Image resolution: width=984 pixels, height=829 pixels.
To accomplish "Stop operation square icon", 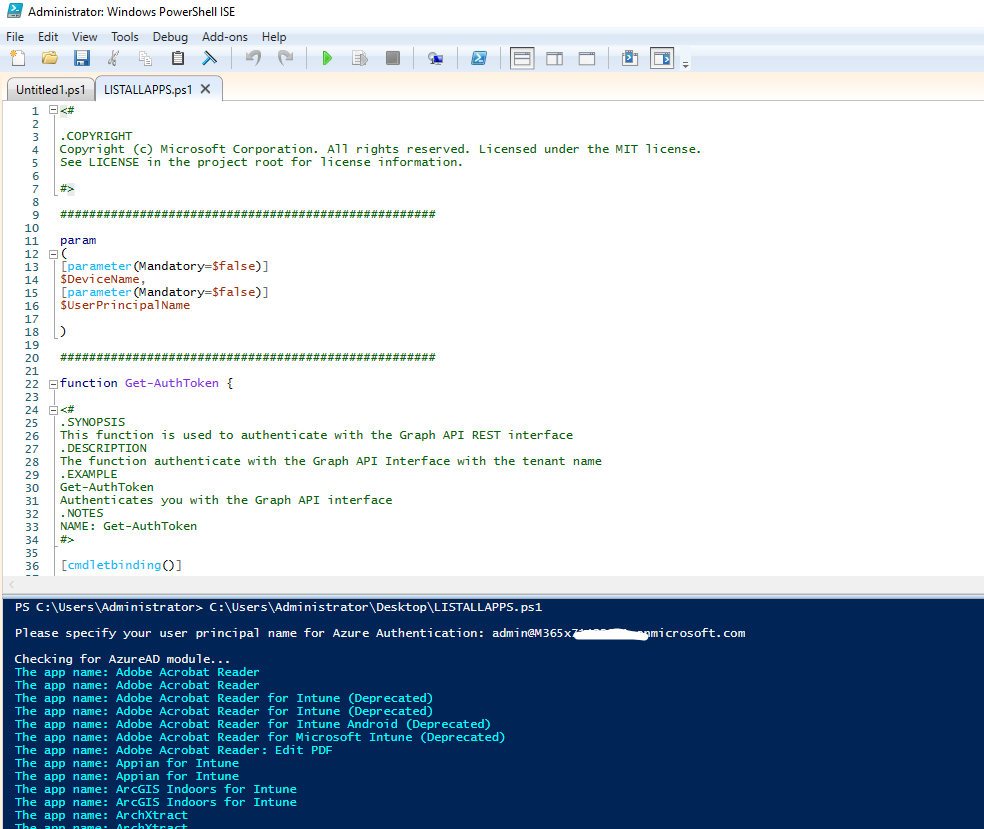I will (393, 58).
